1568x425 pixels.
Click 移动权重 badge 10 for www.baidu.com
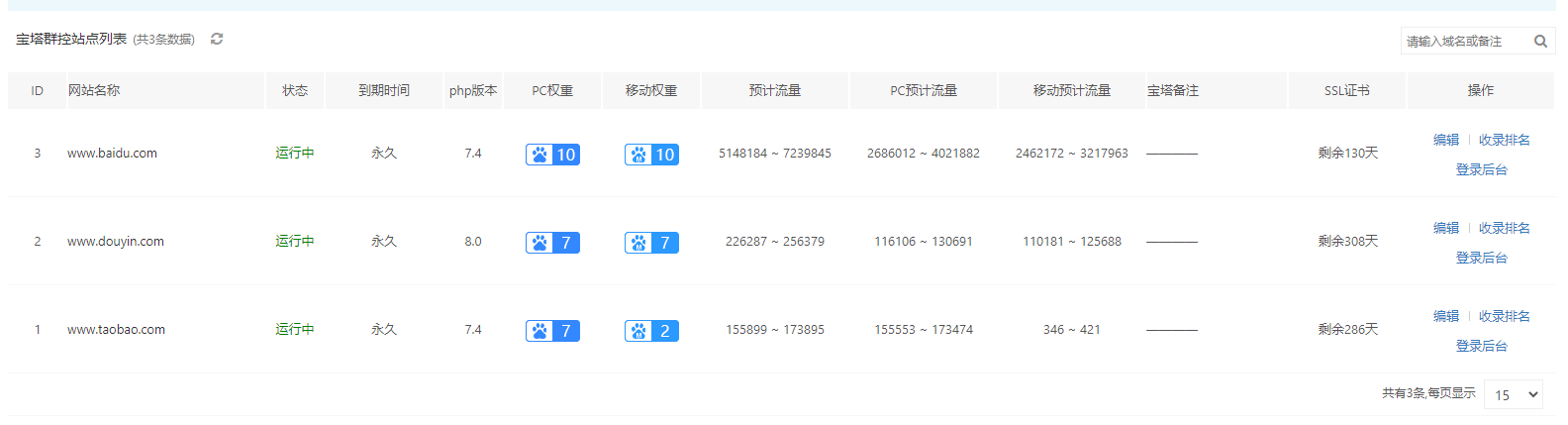click(651, 155)
